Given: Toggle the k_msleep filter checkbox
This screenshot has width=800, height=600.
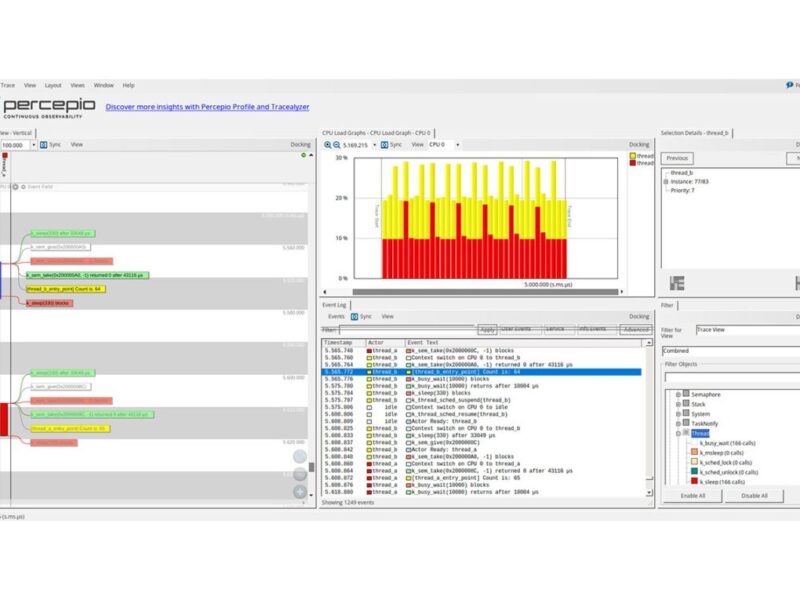Looking at the screenshot, I should [x=692, y=452].
